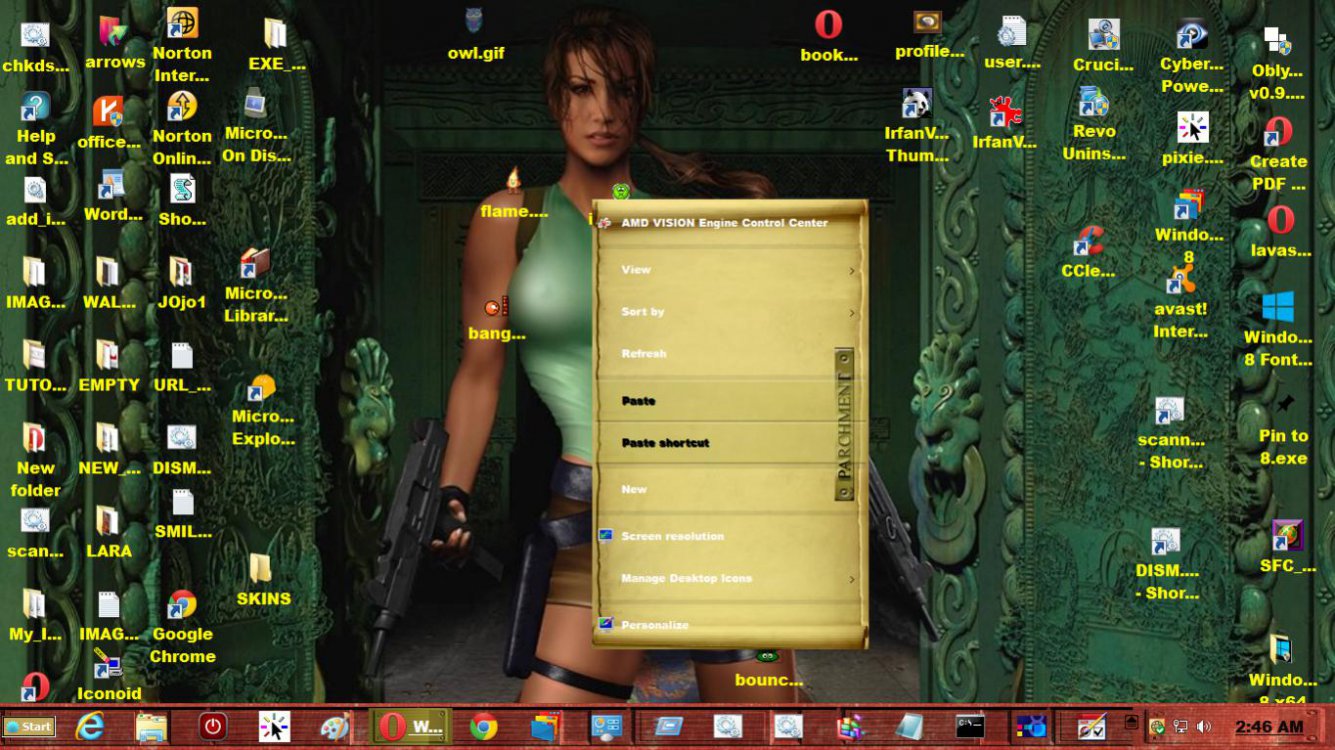The image size is (1335, 750).
Task: Click the SMIL... file on desktop
Action: (183, 514)
